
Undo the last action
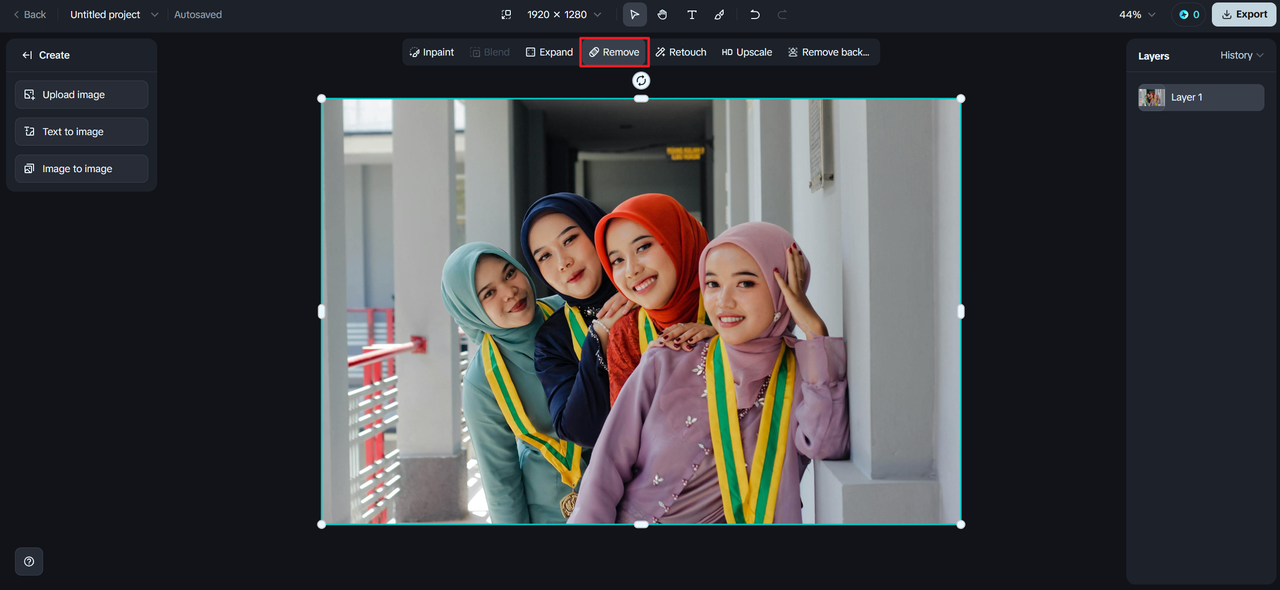tap(755, 15)
